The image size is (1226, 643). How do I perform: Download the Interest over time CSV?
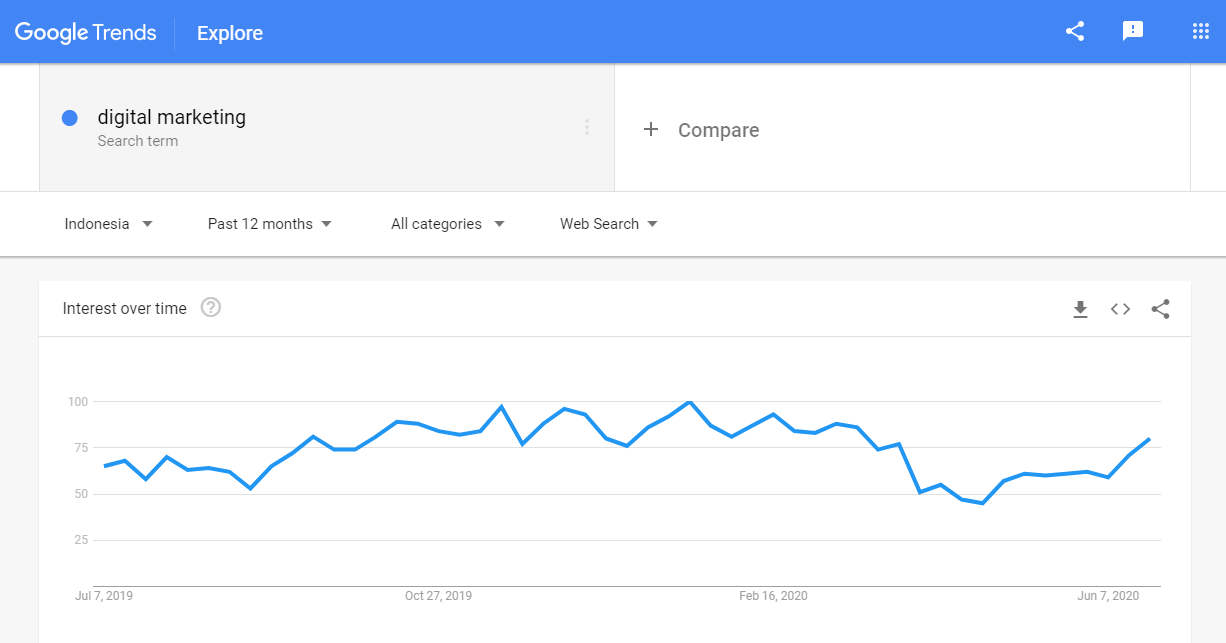pyautogui.click(x=1080, y=310)
